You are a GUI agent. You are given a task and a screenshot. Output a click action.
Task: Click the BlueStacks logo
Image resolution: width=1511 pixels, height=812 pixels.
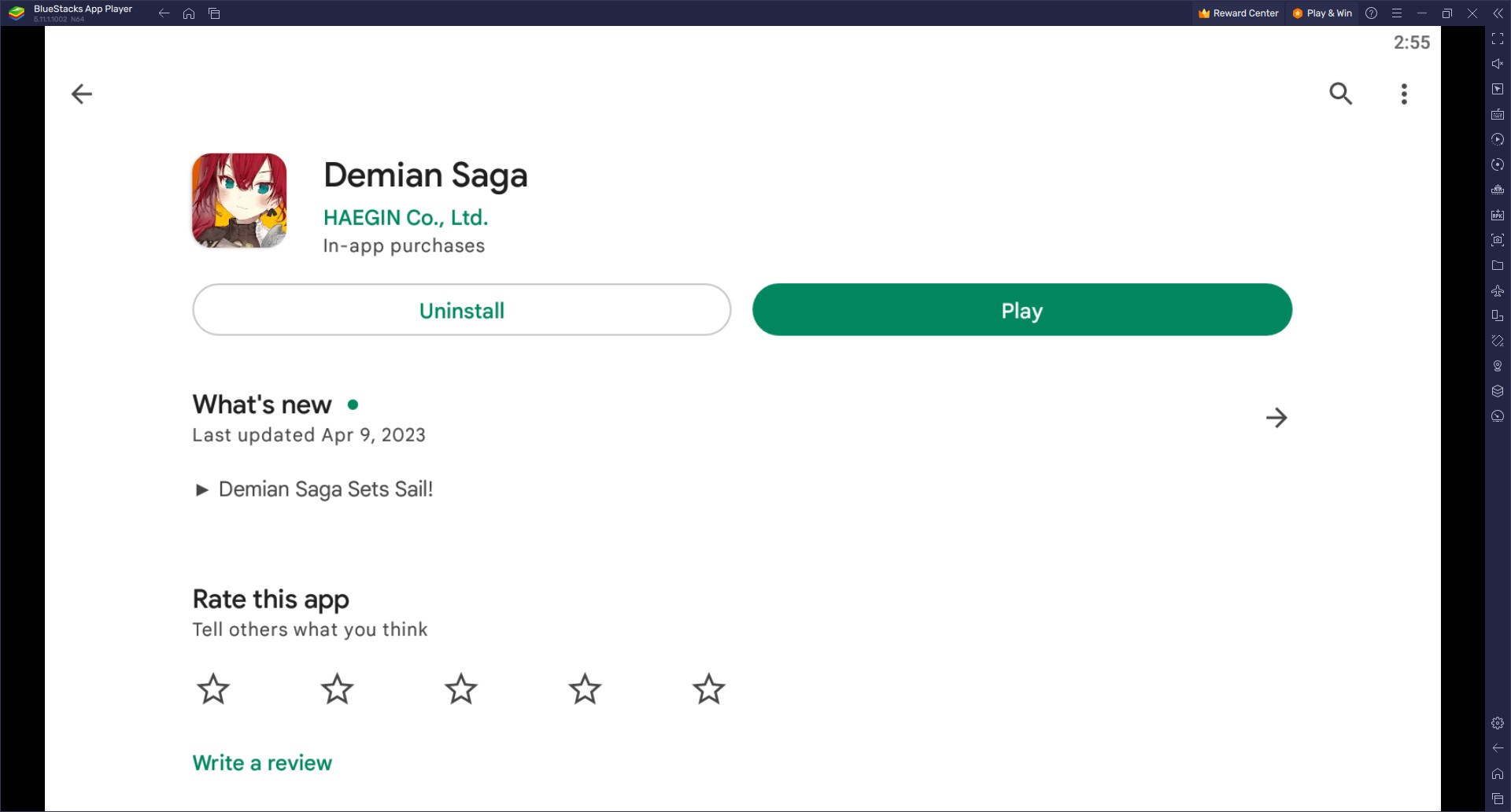(17, 13)
